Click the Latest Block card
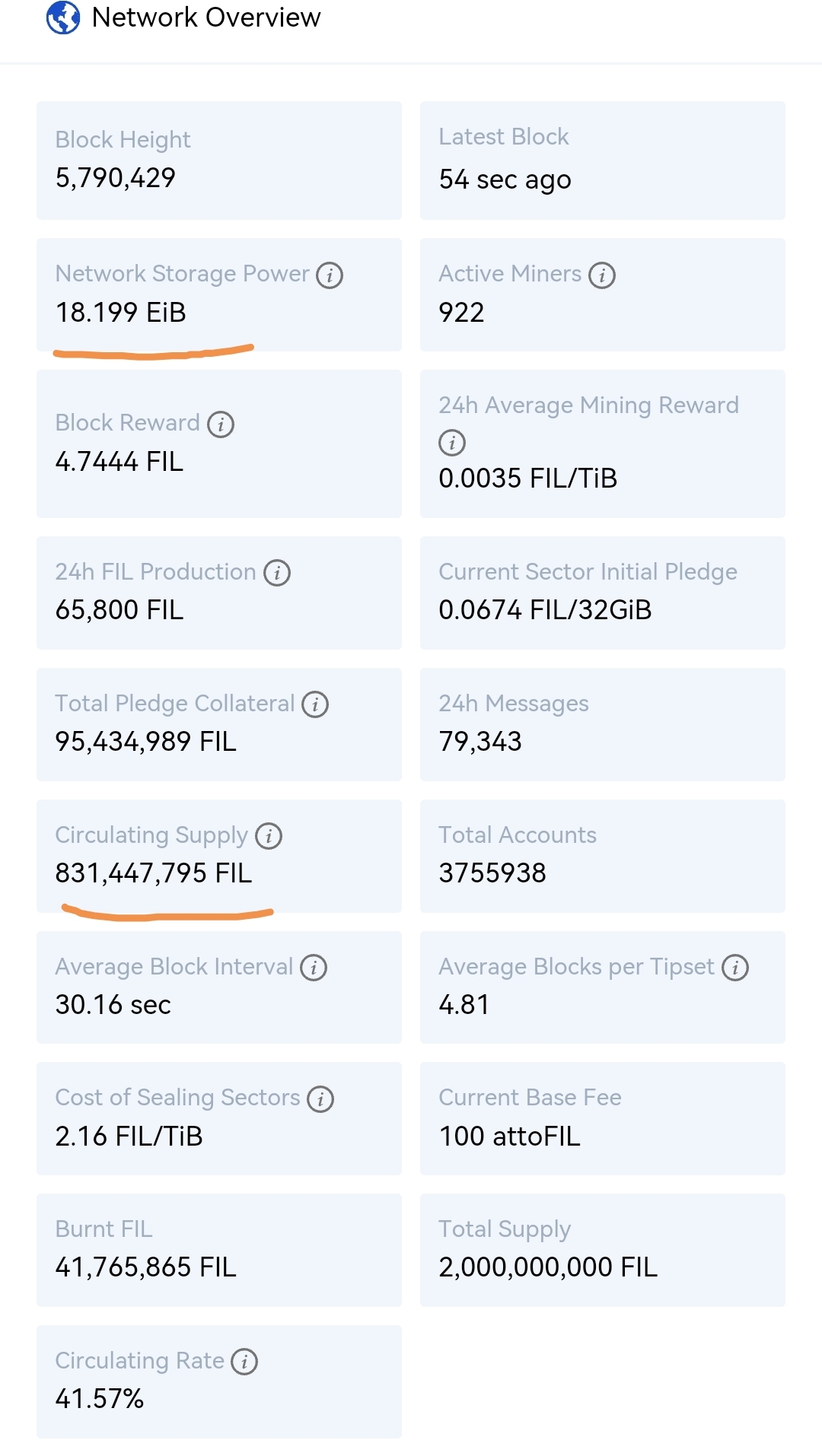822x1456 pixels. click(602, 161)
